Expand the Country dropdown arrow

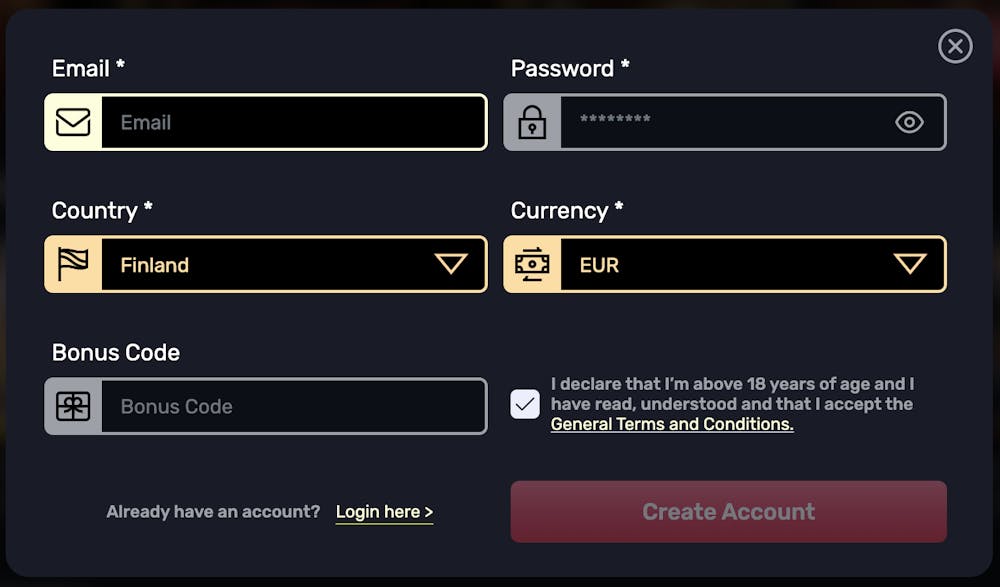[451, 264]
